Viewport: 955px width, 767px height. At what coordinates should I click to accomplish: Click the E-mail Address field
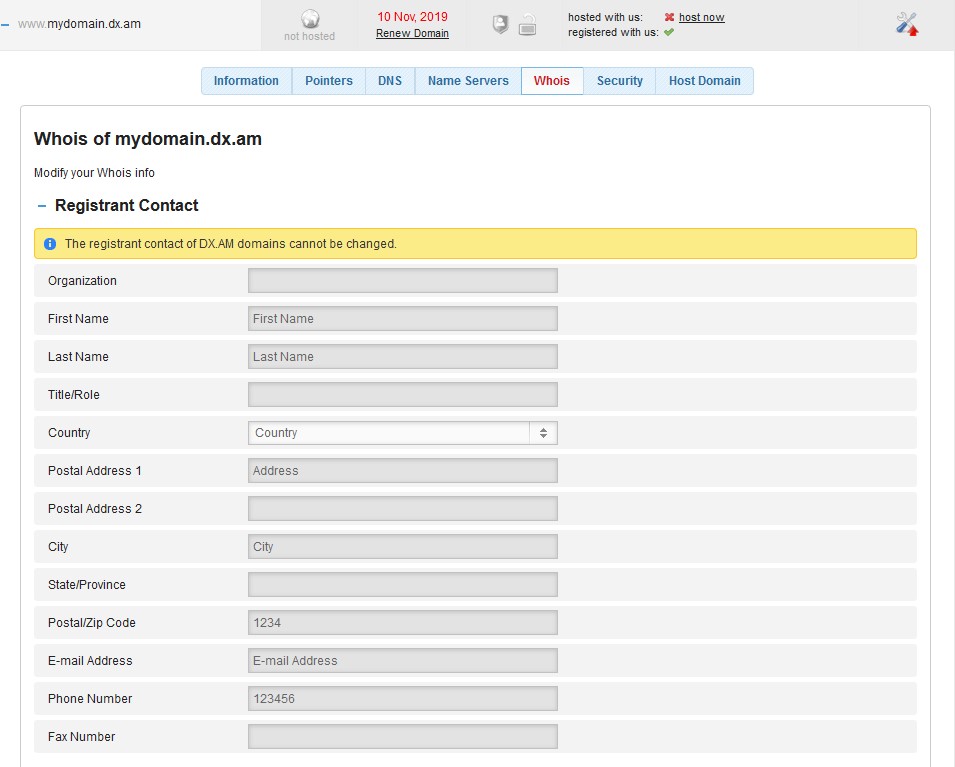(x=402, y=660)
